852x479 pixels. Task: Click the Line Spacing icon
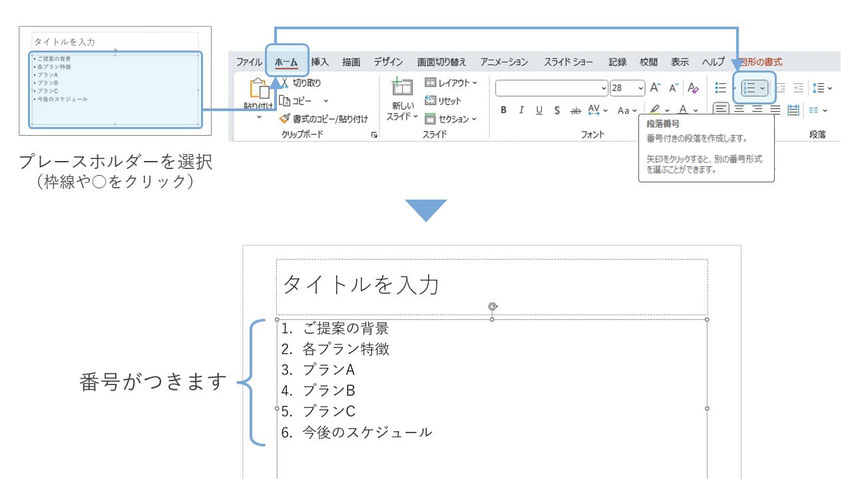[818, 87]
